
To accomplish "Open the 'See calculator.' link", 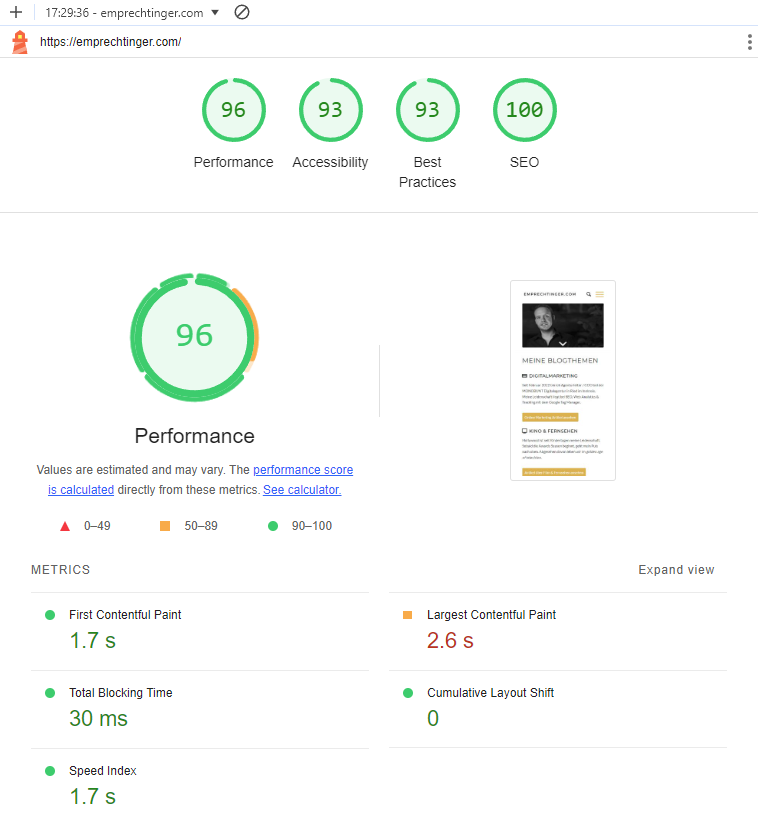I will (x=302, y=490).
